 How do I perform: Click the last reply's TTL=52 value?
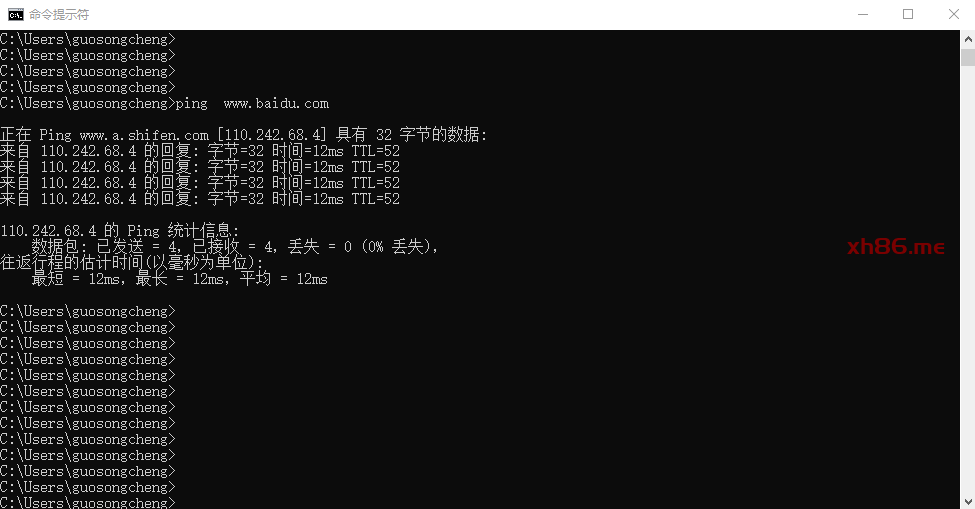coord(376,199)
